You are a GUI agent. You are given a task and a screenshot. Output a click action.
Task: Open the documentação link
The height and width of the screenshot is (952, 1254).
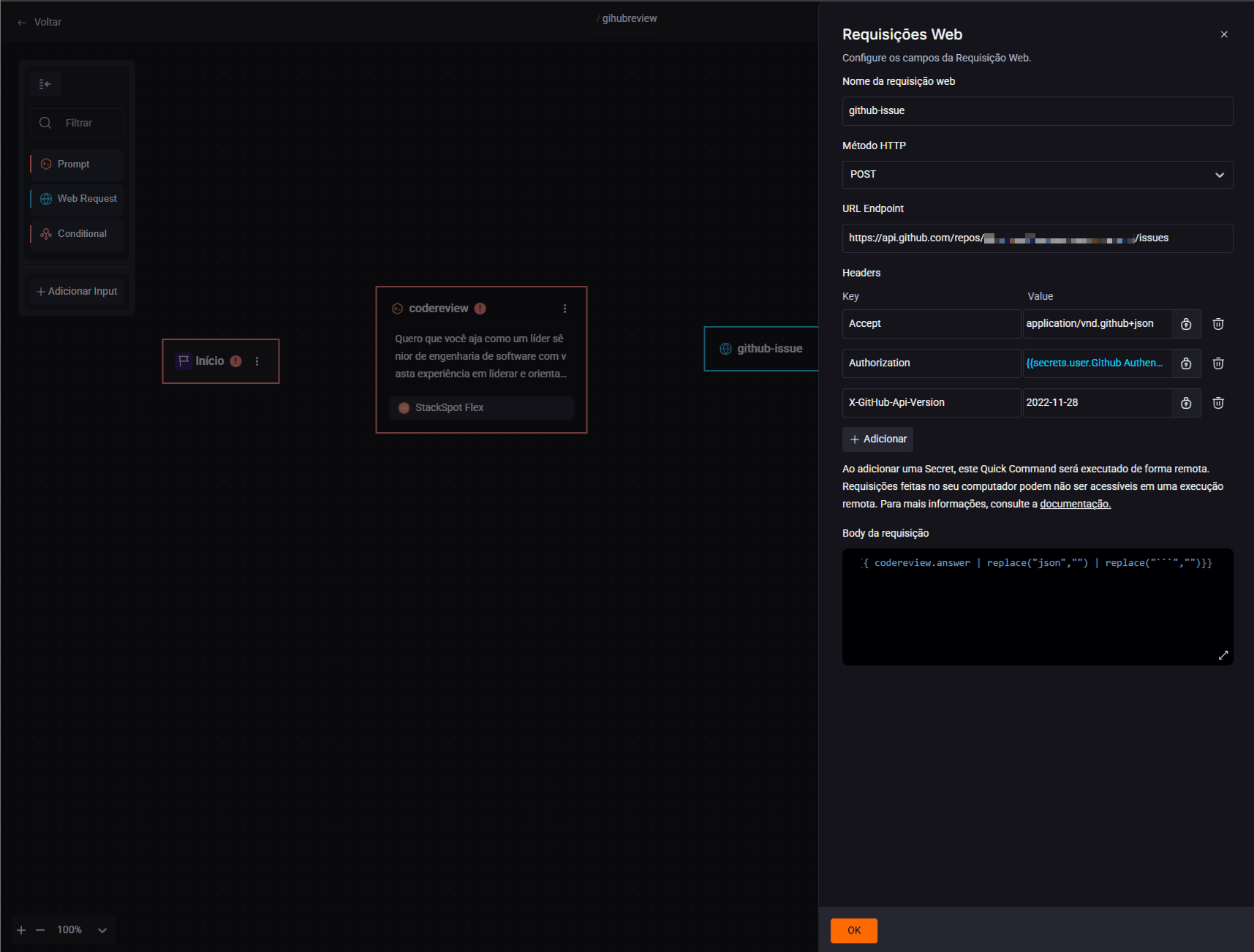1075,504
